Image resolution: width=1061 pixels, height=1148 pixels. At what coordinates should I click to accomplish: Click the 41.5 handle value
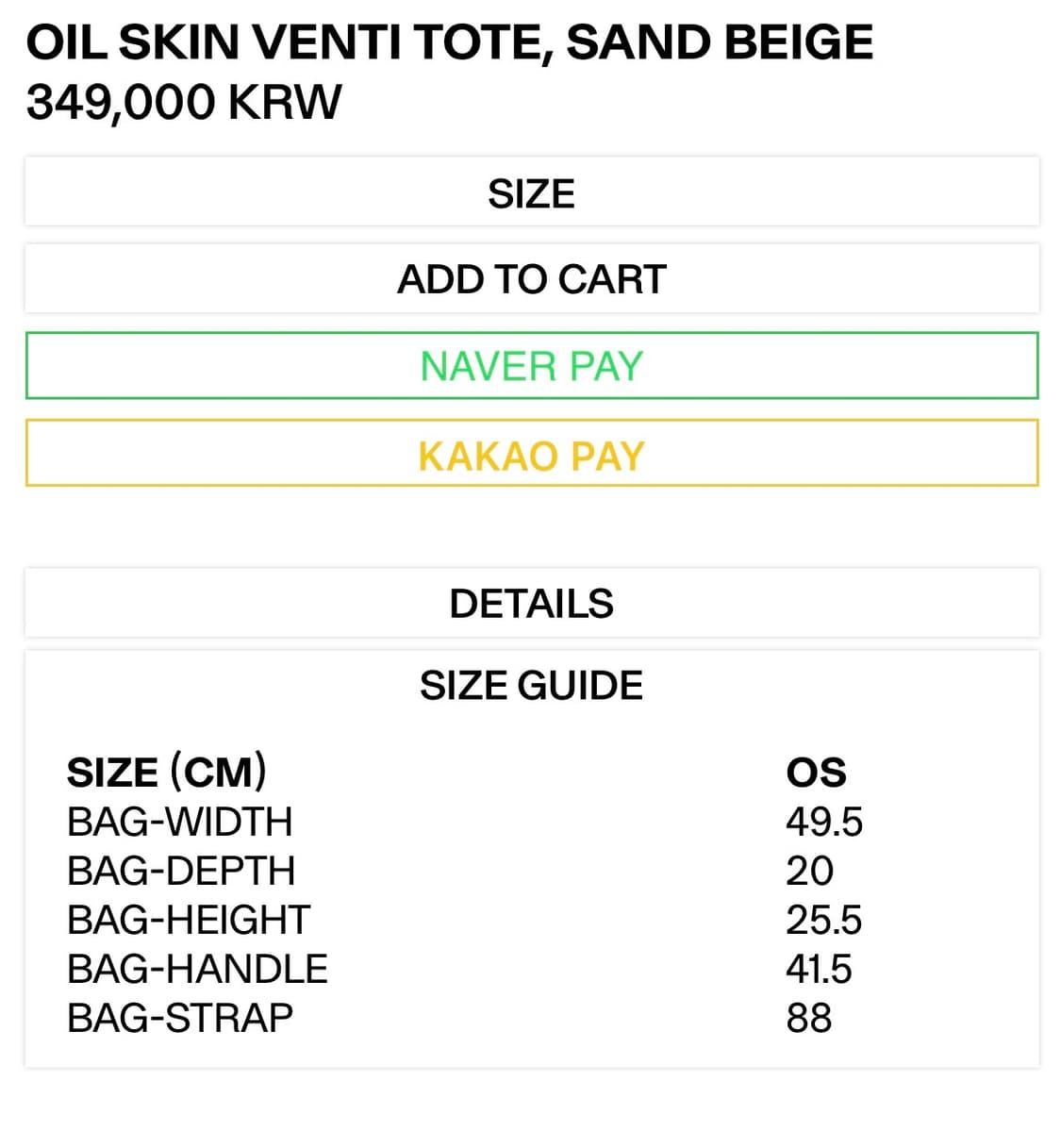(x=819, y=969)
